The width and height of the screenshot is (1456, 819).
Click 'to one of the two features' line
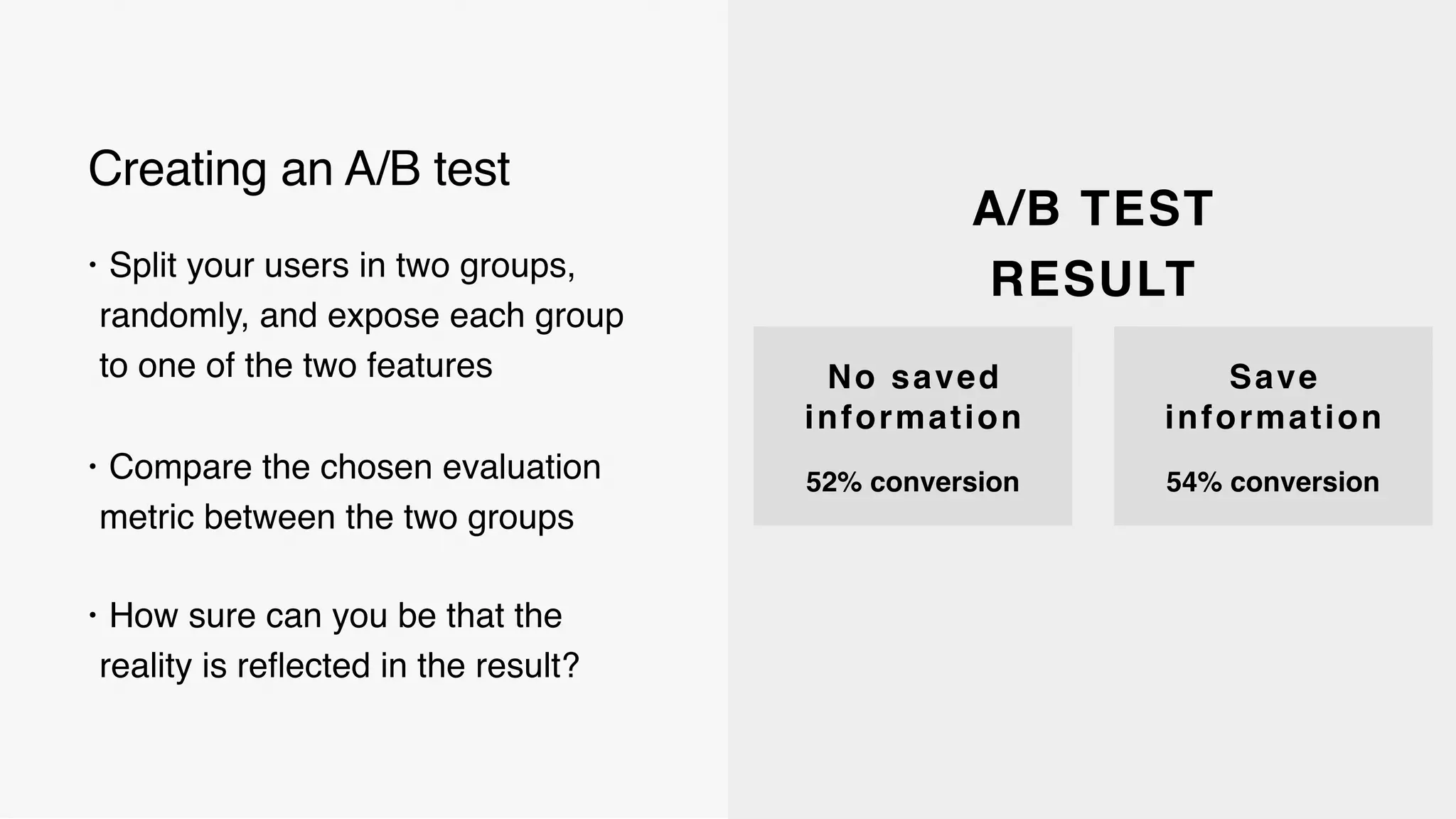pyautogui.click(x=296, y=365)
